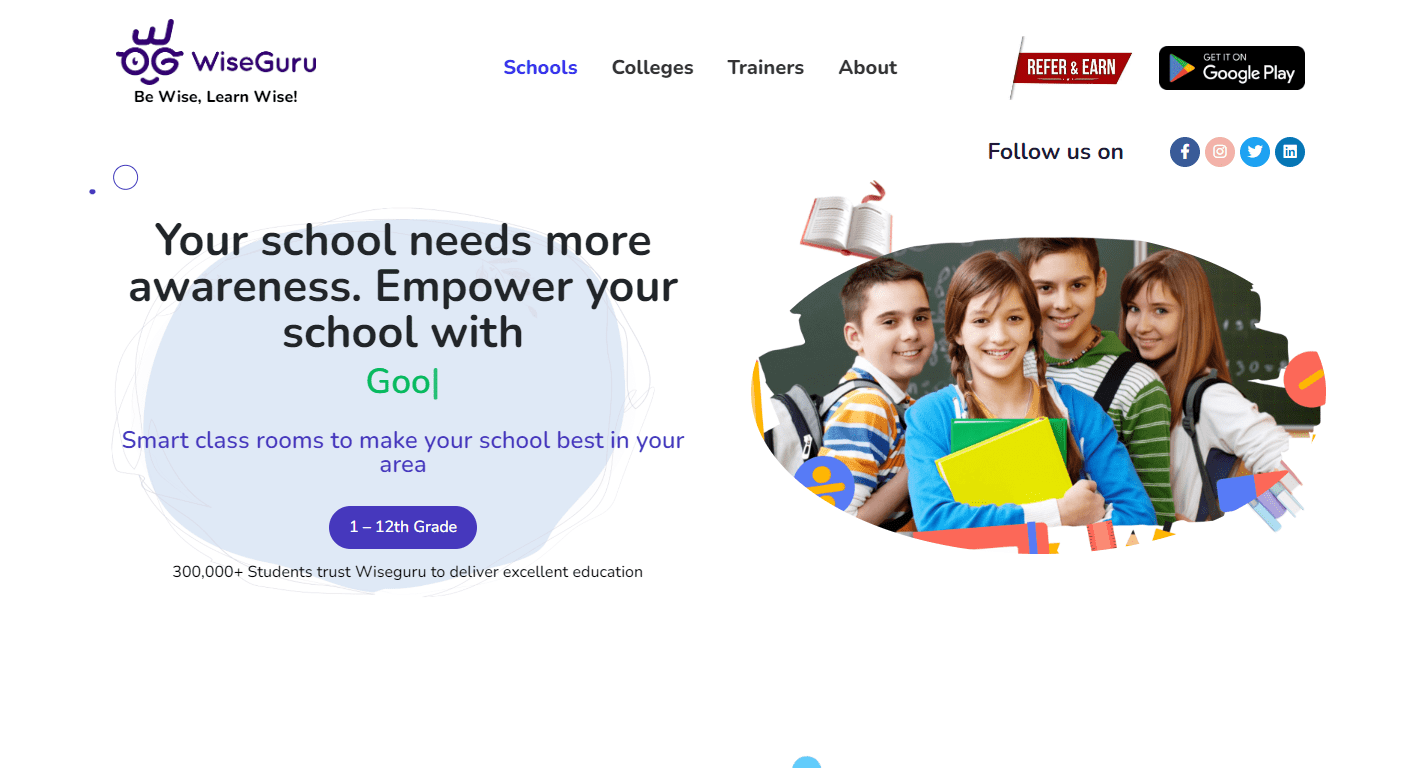Image resolution: width=1421 pixels, height=768 pixels.
Task: Click the blue circle at page bottom
Action: (807, 763)
